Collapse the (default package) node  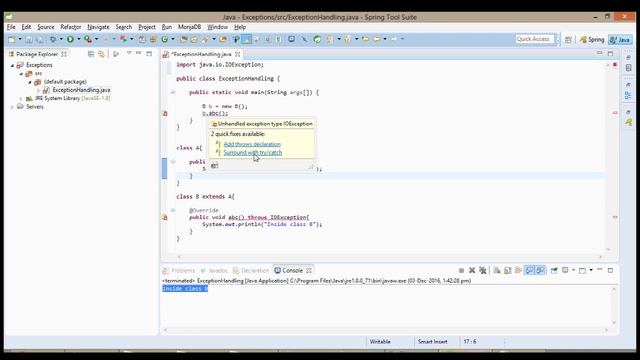coord(30,82)
